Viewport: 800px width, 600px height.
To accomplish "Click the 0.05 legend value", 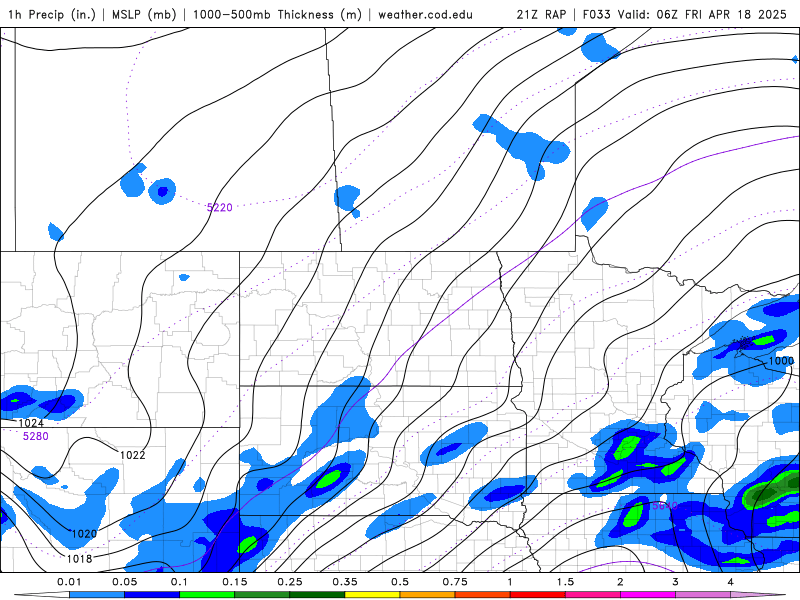I will [x=124, y=582].
